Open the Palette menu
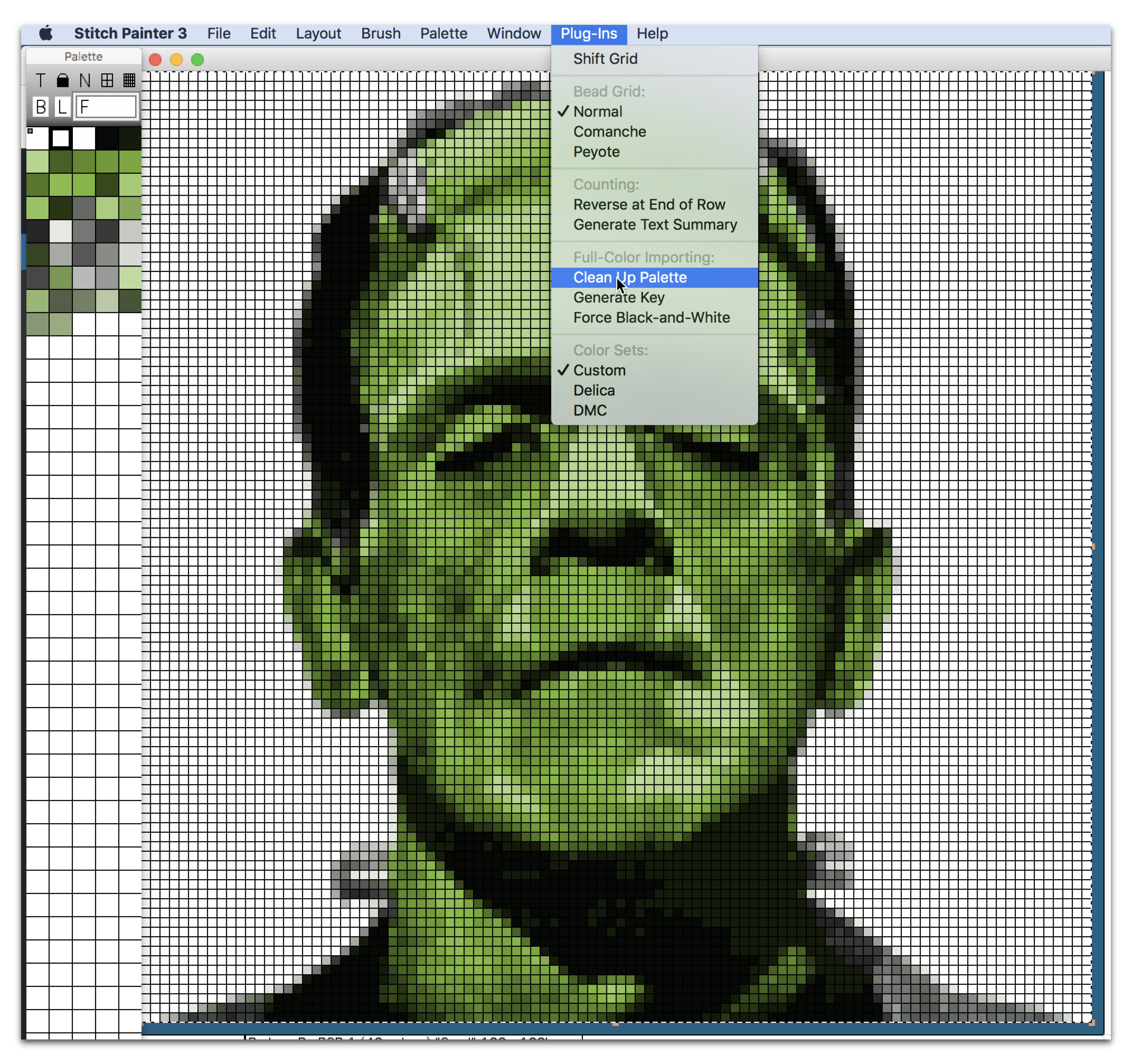Image resolution: width=1132 pixels, height=1064 pixels. click(x=444, y=34)
